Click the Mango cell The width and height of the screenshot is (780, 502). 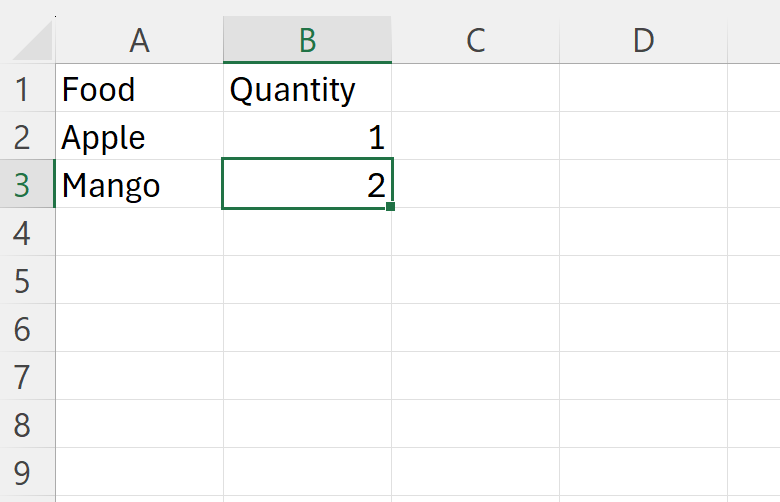(139, 185)
